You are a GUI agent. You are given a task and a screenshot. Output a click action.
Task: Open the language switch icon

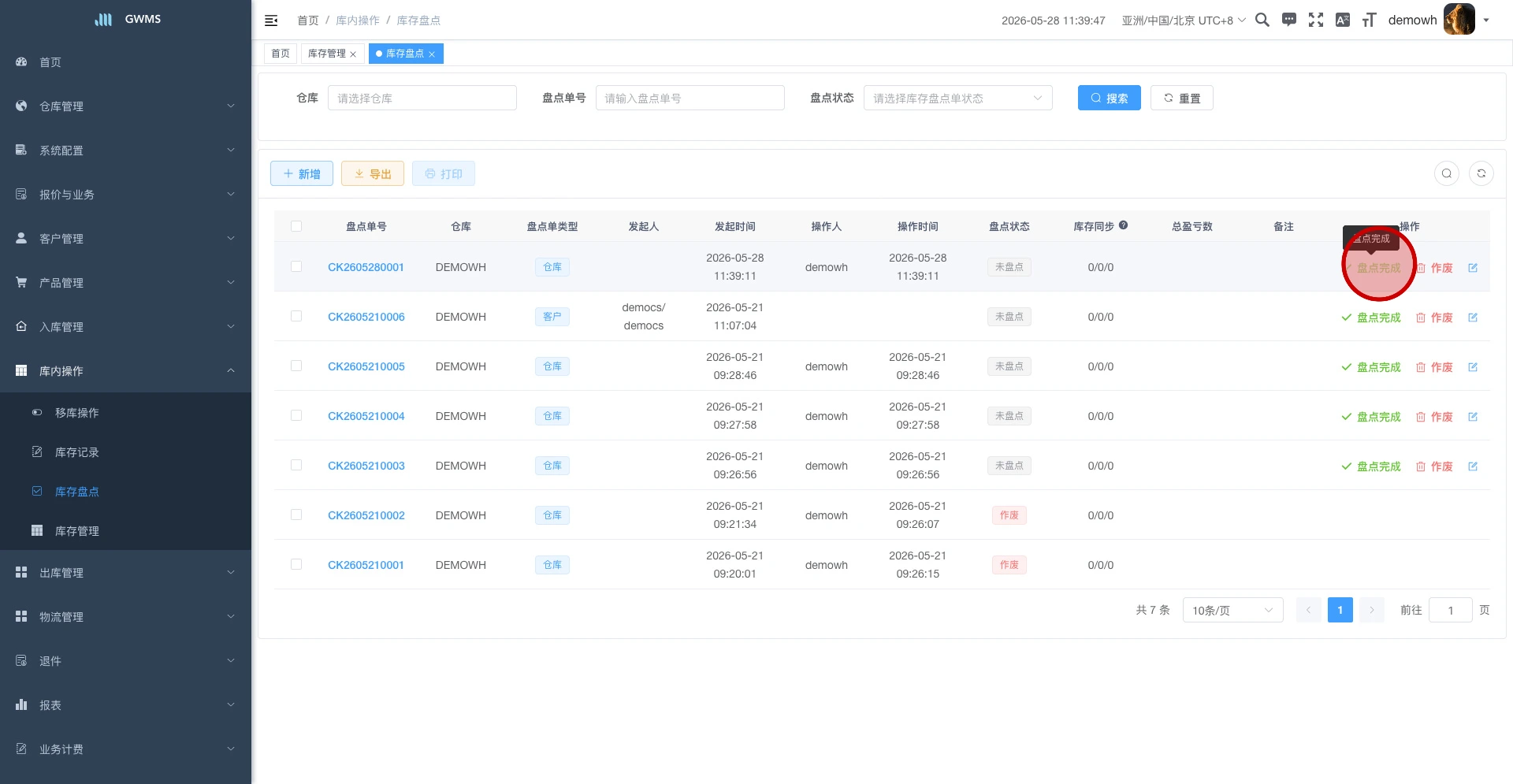click(x=1343, y=20)
